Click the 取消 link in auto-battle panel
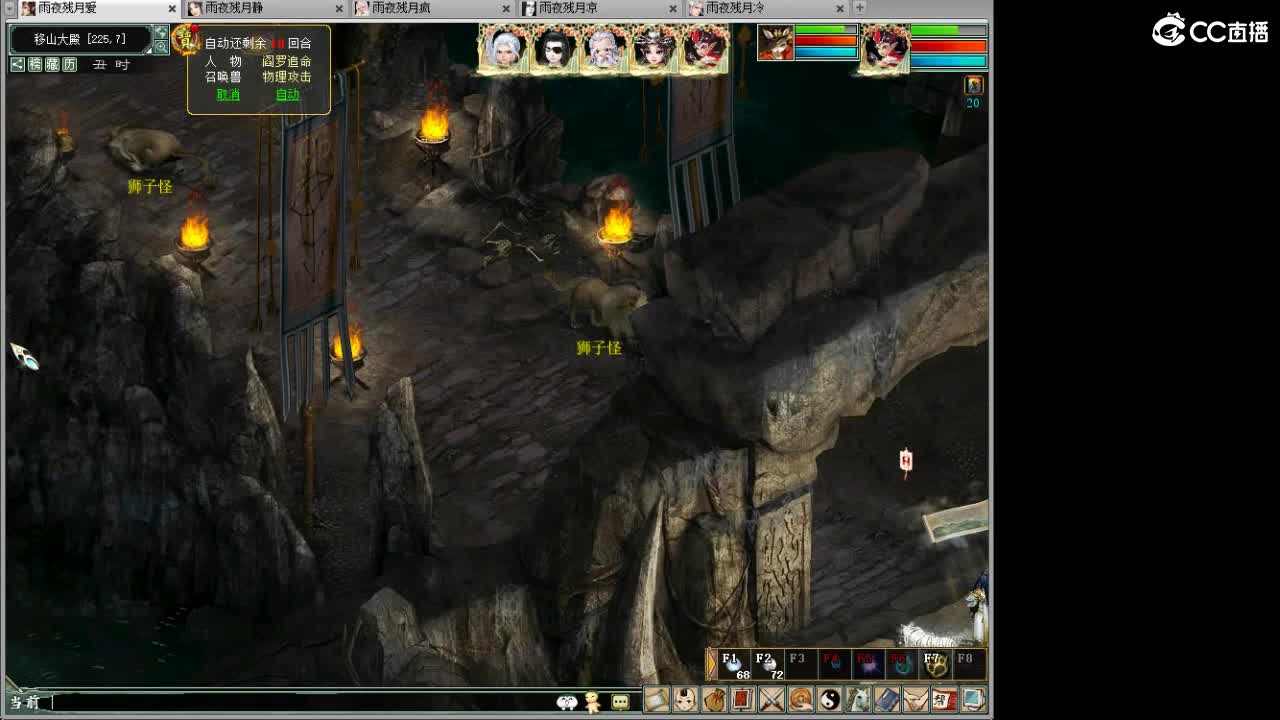Screen dimensions: 1280x720 click(228, 95)
